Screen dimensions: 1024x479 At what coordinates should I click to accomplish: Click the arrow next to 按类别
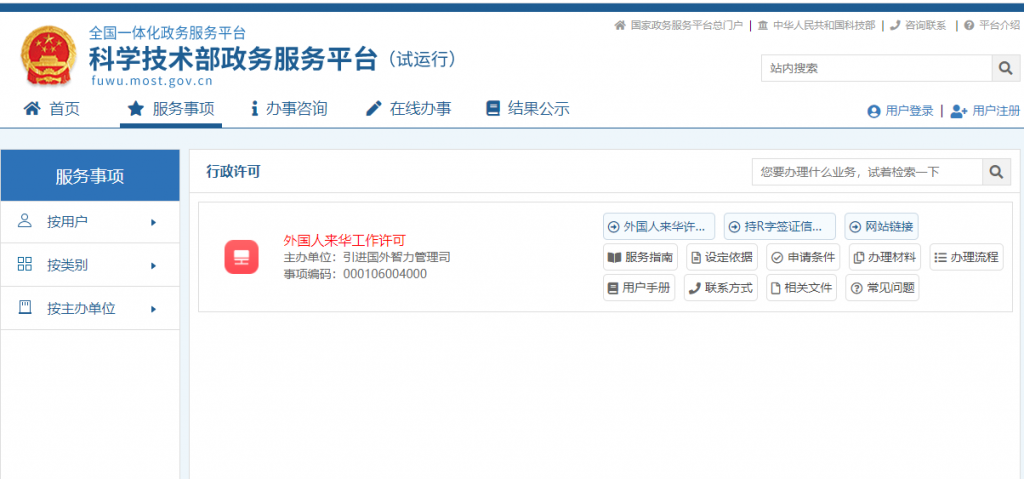coord(153,266)
